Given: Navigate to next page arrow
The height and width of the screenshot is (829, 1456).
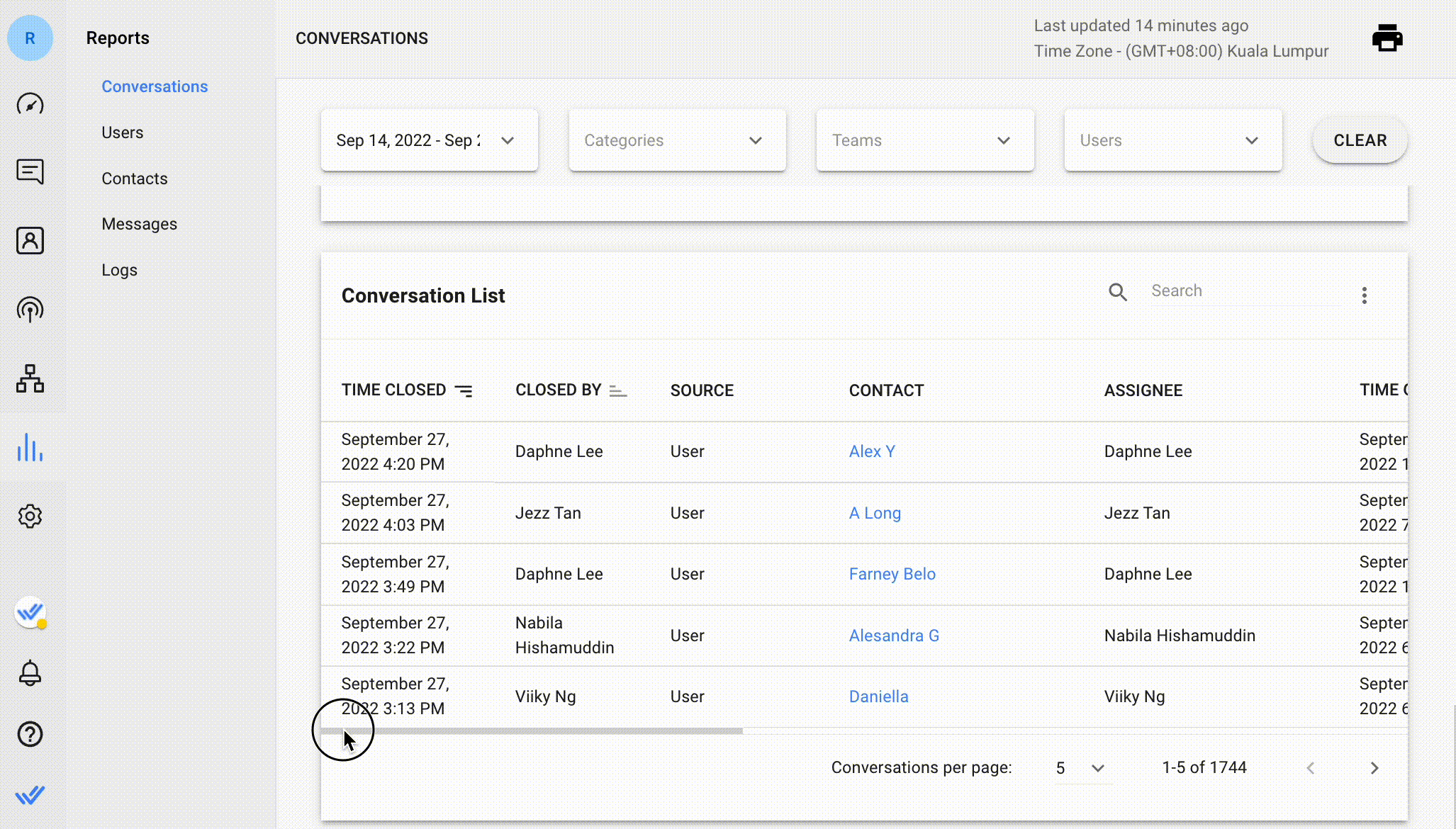Looking at the screenshot, I should tap(1373, 767).
